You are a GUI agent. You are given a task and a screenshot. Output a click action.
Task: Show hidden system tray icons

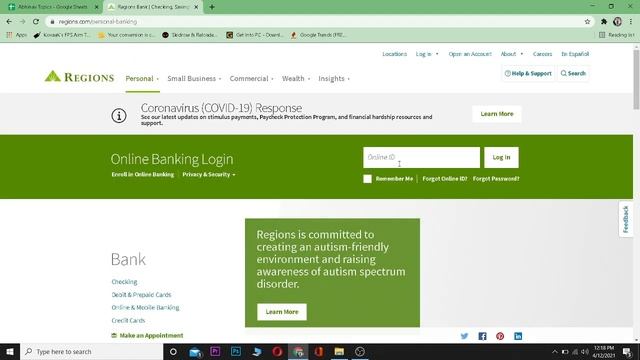pyautogui.click(x=554, y=351)
